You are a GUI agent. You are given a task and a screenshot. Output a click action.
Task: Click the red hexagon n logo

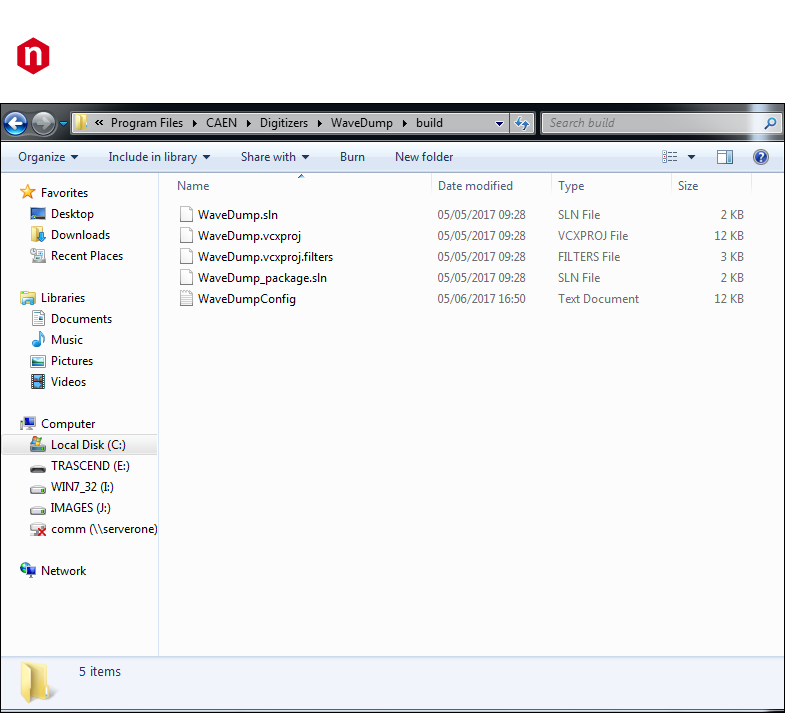pyautogui.click(x=33, y=56)
